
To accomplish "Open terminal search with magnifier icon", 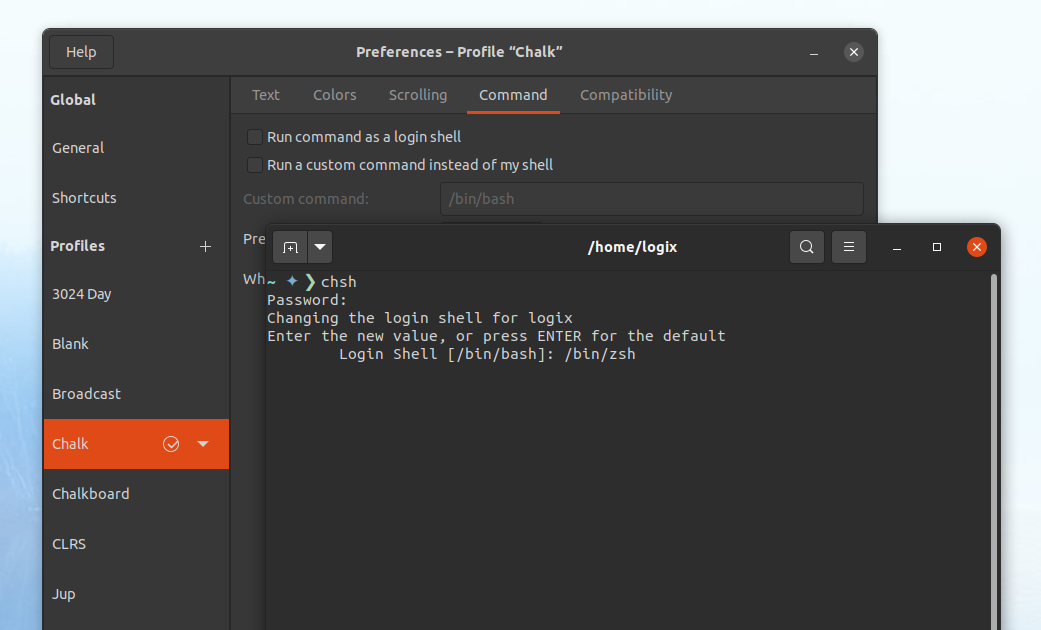I will (807, 247).
